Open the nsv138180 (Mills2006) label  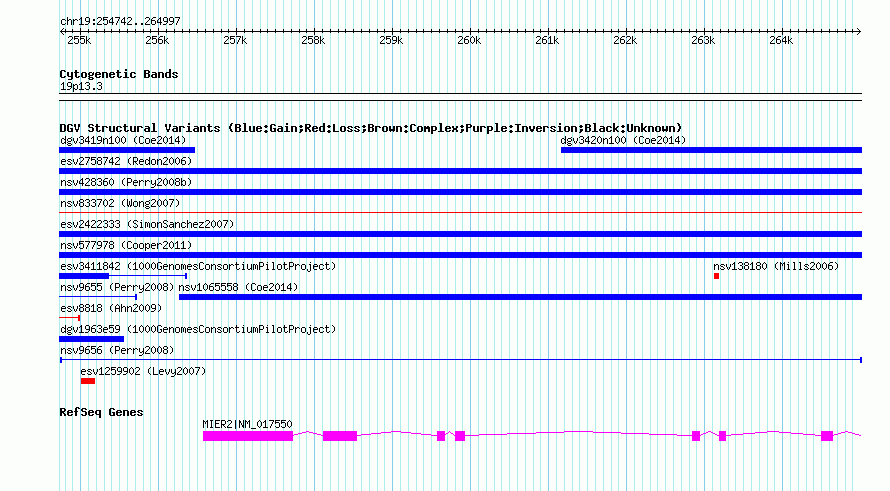pos(776,266)
